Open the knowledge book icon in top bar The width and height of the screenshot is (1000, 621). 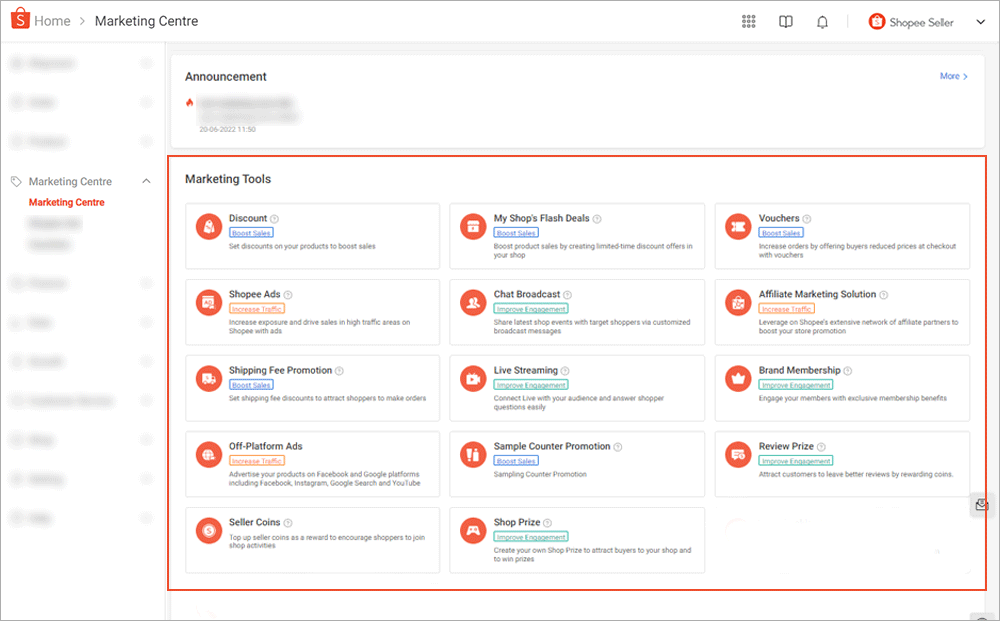click(786, 21)
